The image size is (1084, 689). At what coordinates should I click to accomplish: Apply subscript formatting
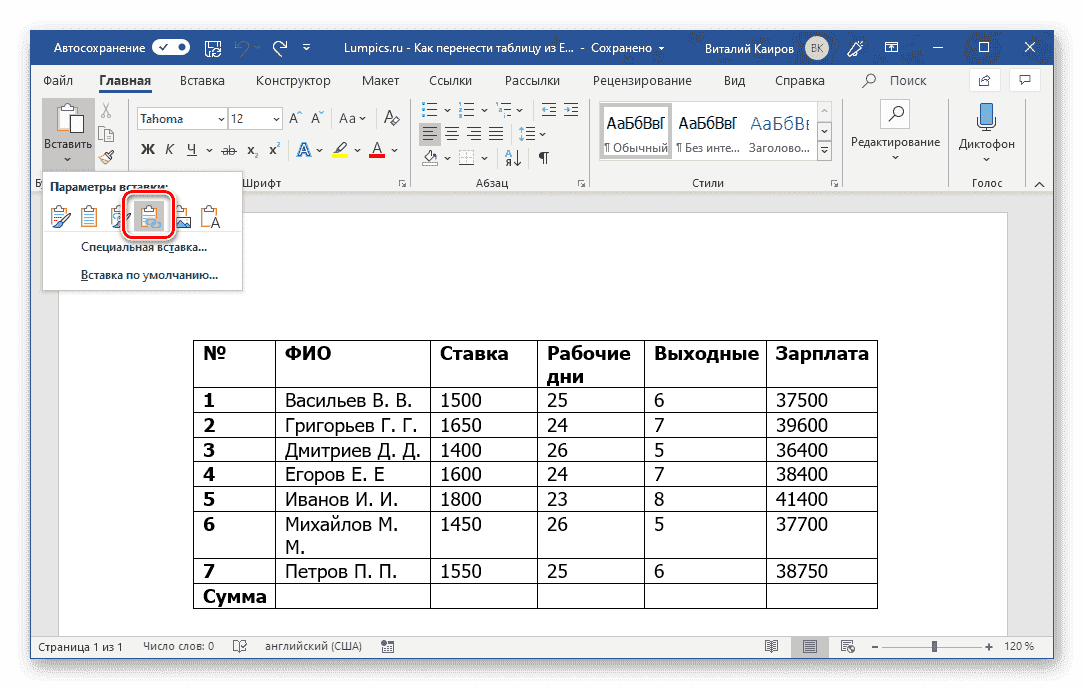point(252,150)
